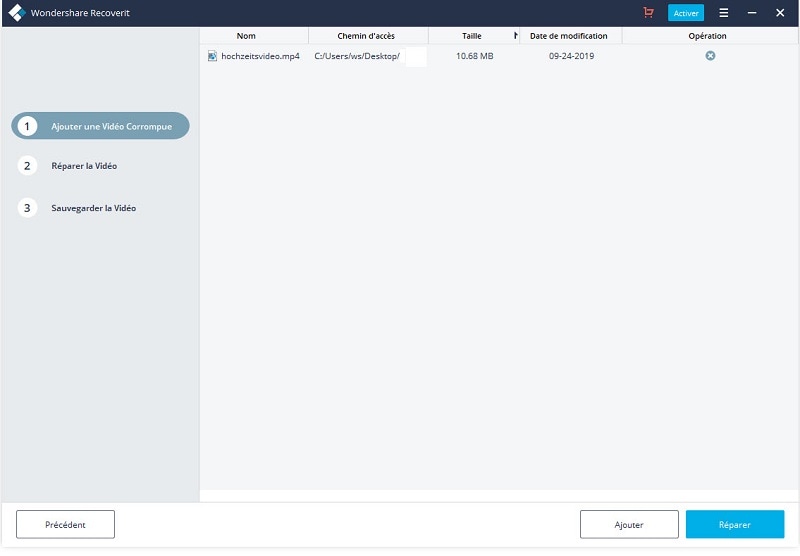The image size is (800, 556).
Task: Close the Recoverit window
Action: coord(780,13)
